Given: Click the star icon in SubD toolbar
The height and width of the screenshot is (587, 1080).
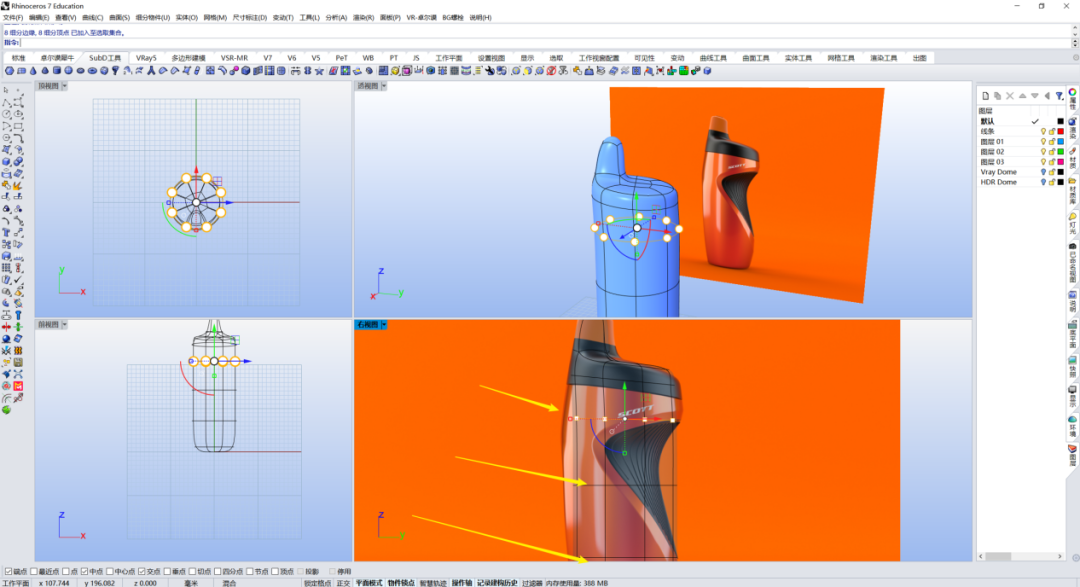Looking at the screenshot, I should point(319,71).
